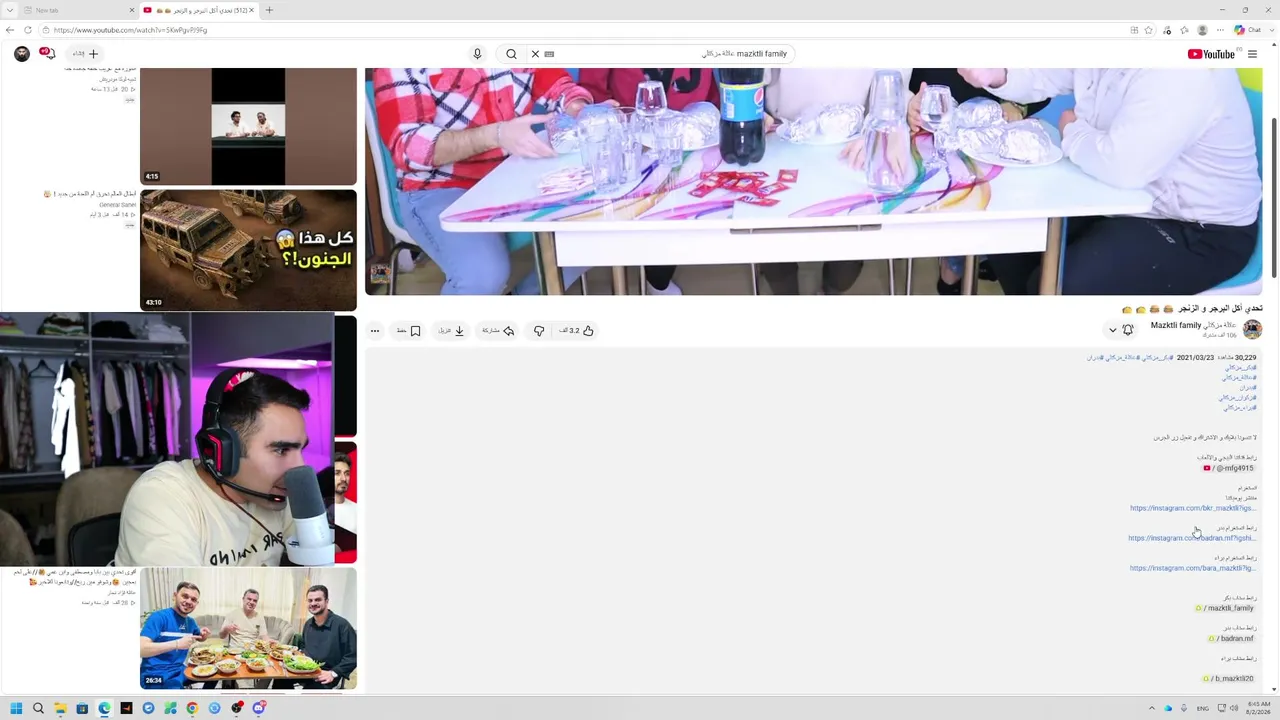Reload the page
1280x720 pixels.
pos(28,30)
